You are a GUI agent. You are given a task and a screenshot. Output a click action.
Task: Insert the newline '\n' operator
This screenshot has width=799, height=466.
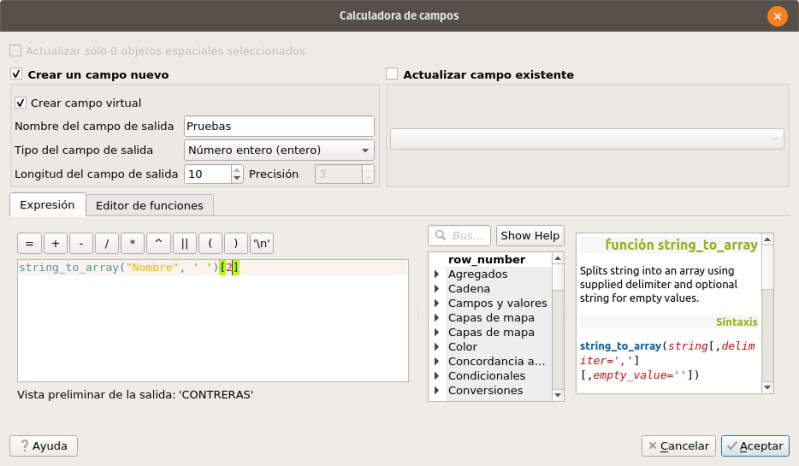point(261,243)
